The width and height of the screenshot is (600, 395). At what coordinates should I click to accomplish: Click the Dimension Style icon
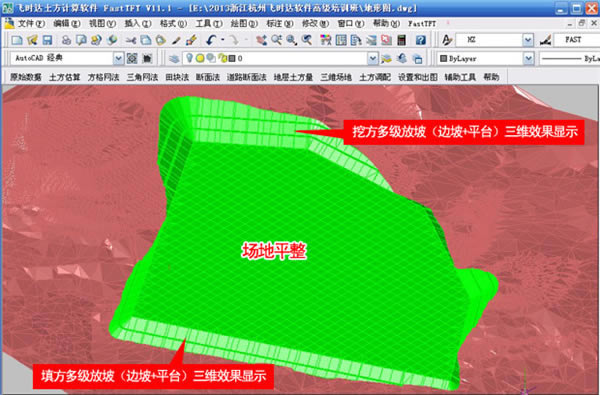[x=546, y=40]
